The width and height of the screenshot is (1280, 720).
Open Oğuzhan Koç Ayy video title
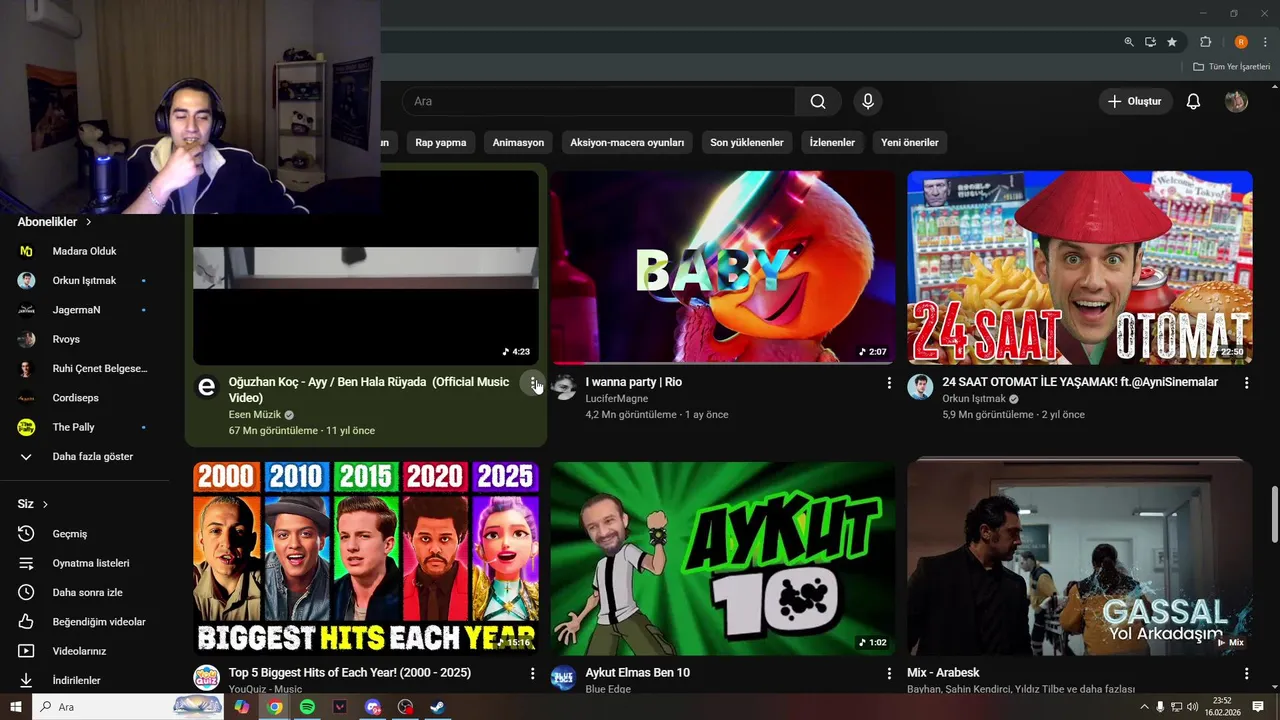tap(369, 390)
